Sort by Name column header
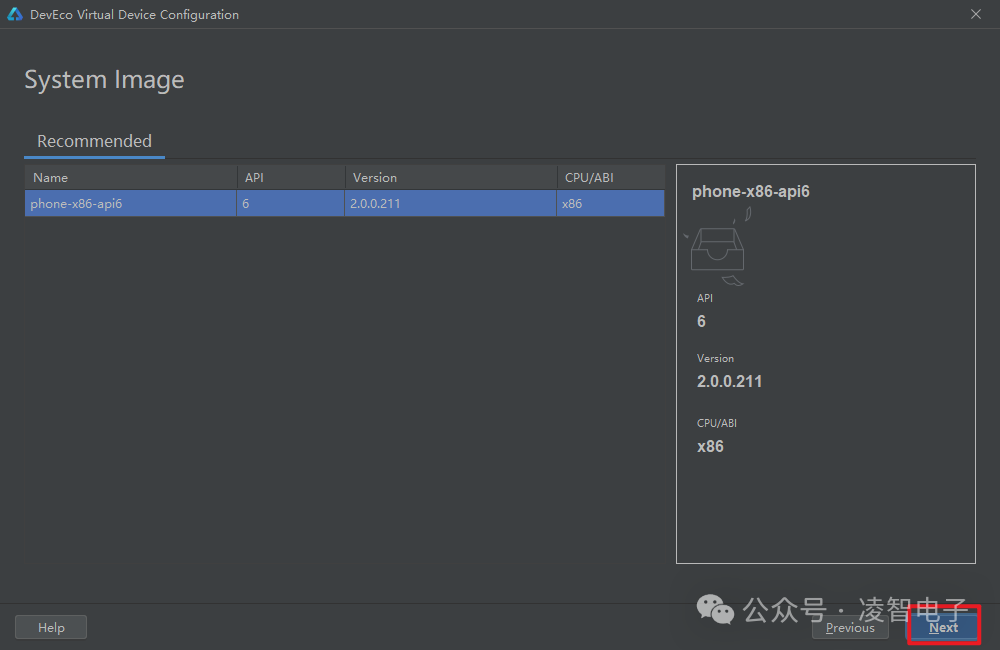Viewport: 1000px width, 650px height. [x=131, y=177]
